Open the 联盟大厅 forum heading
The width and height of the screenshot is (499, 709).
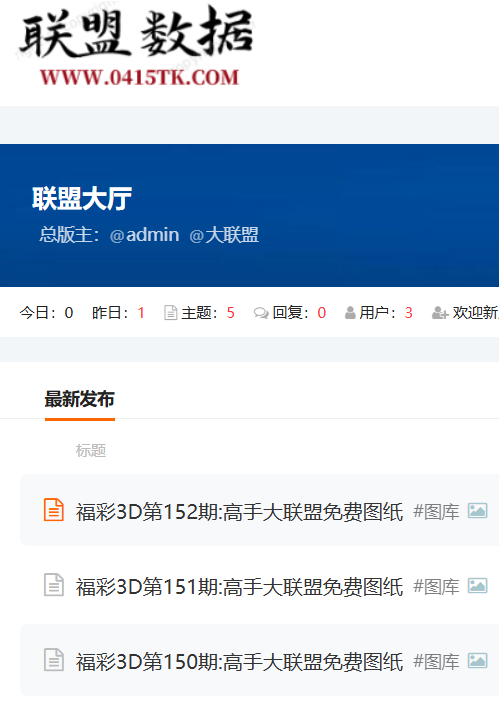[x=82, y=199]
